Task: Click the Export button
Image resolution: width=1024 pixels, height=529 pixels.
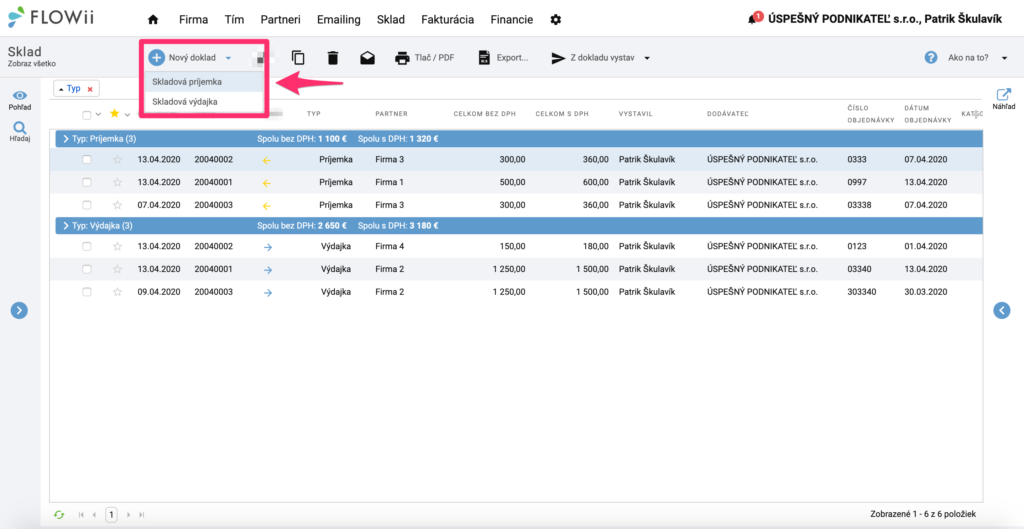Action: [x=503, y=57]
